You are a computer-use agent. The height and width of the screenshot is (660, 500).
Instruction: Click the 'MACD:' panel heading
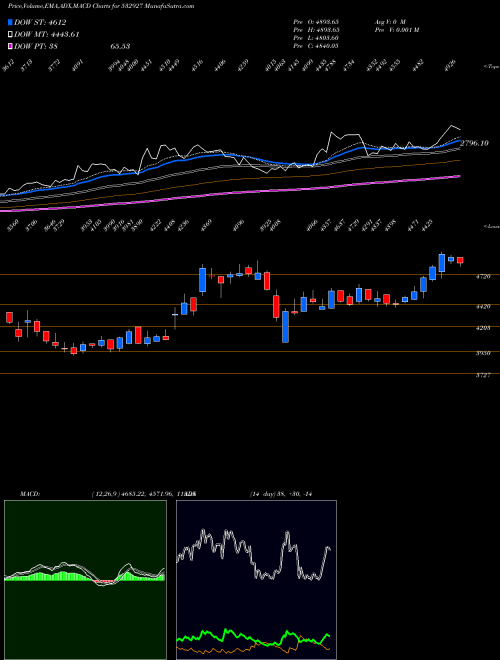[30, 493]
